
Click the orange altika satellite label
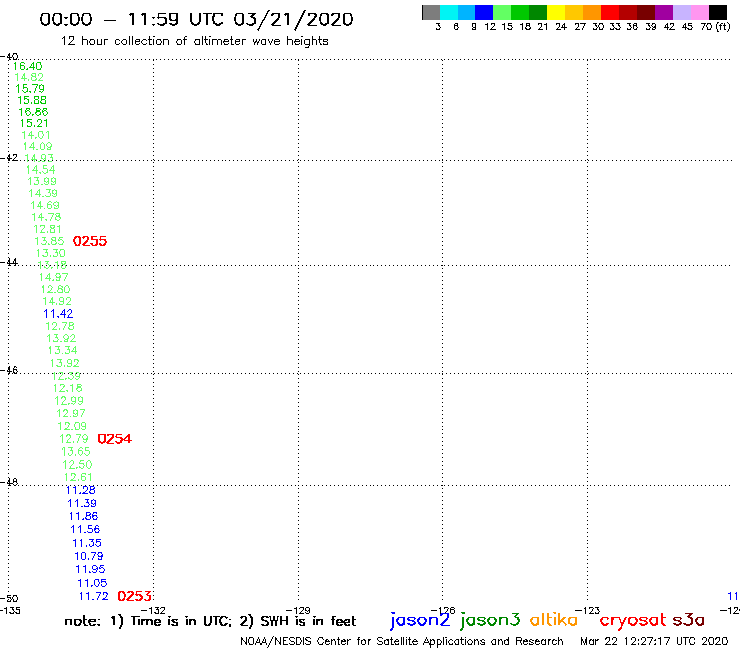554,620
